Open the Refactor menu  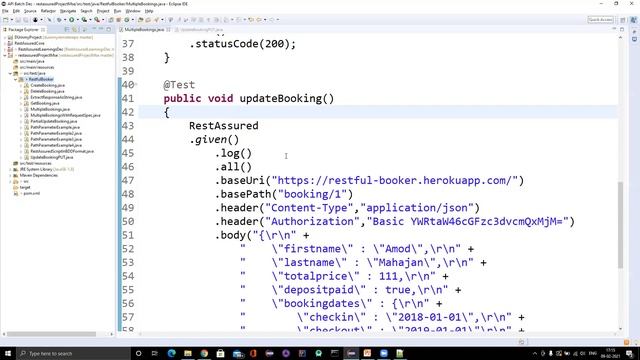point(48,11)
